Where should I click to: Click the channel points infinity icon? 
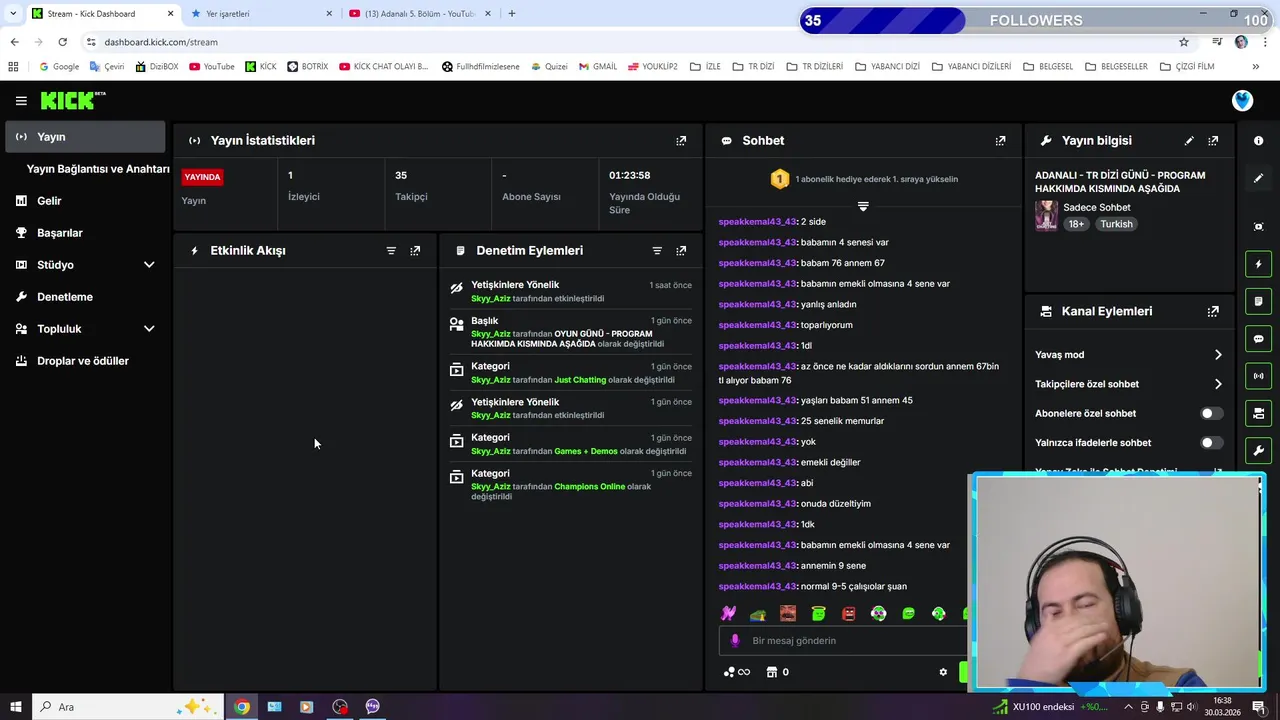pos(737,672)
